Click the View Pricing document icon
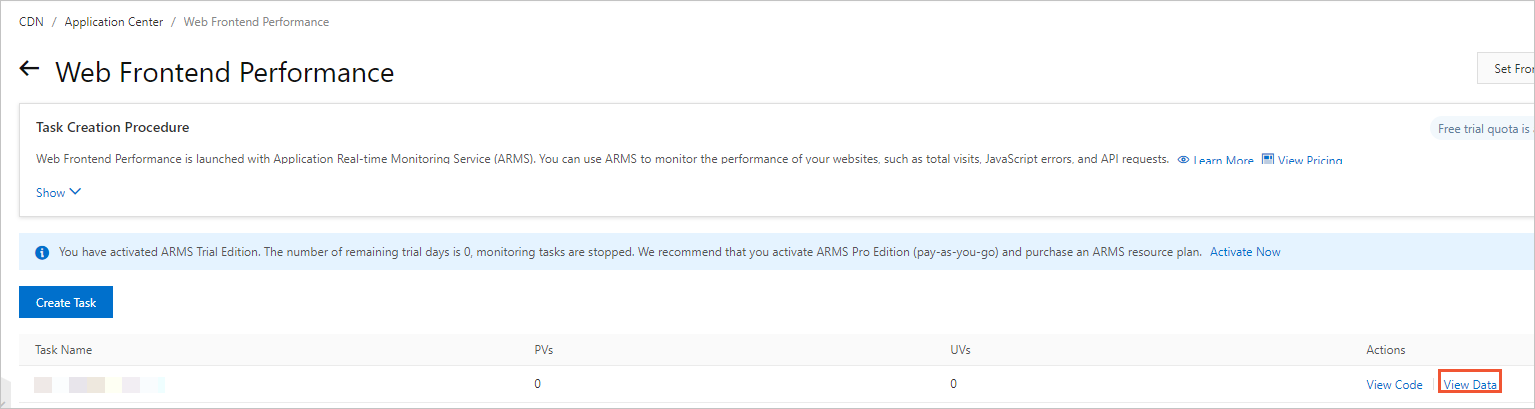Image resolution: width=1535 pixels, height=409 pixels. (1267, 160)
